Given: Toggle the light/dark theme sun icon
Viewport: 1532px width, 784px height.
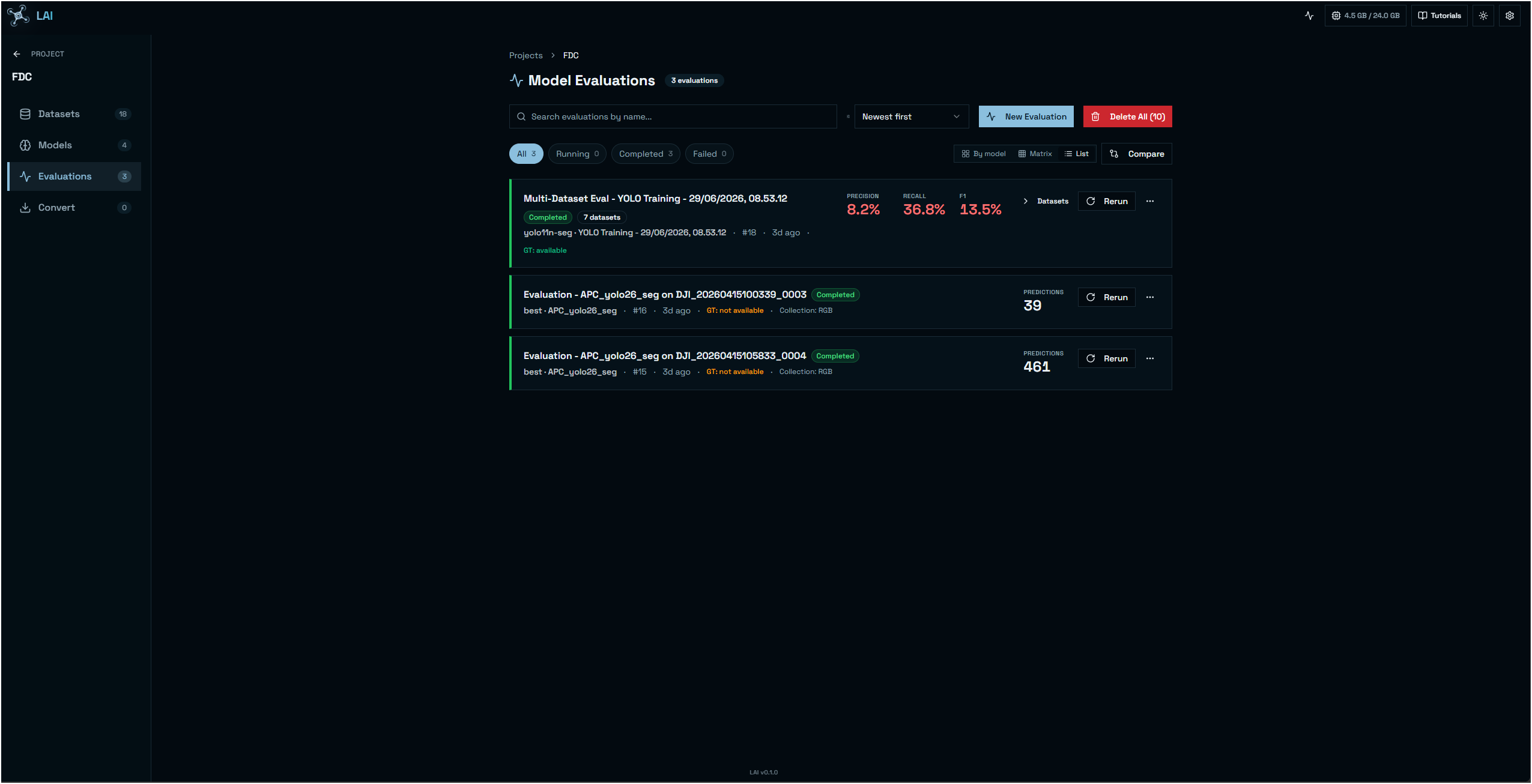Looking at the screenshot, I should tap(1483, 16).
